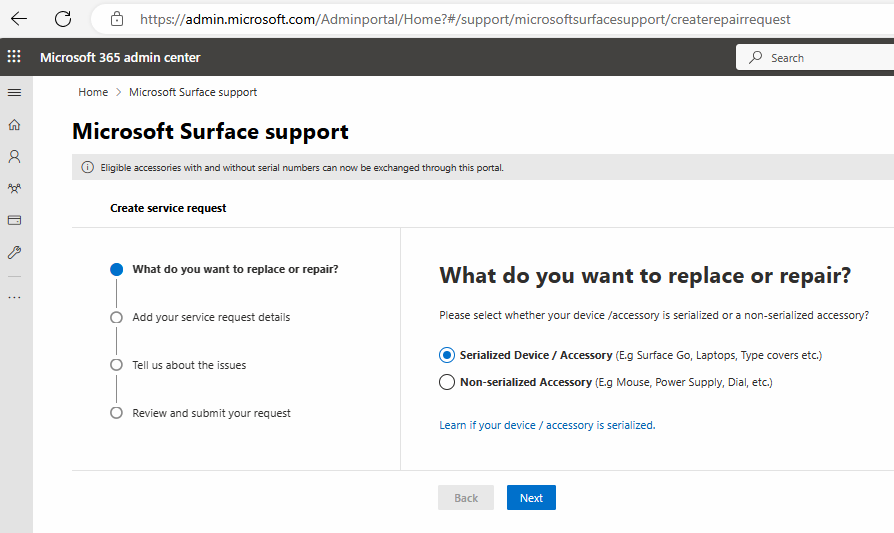Open the app launcher waffle icon

14,57
